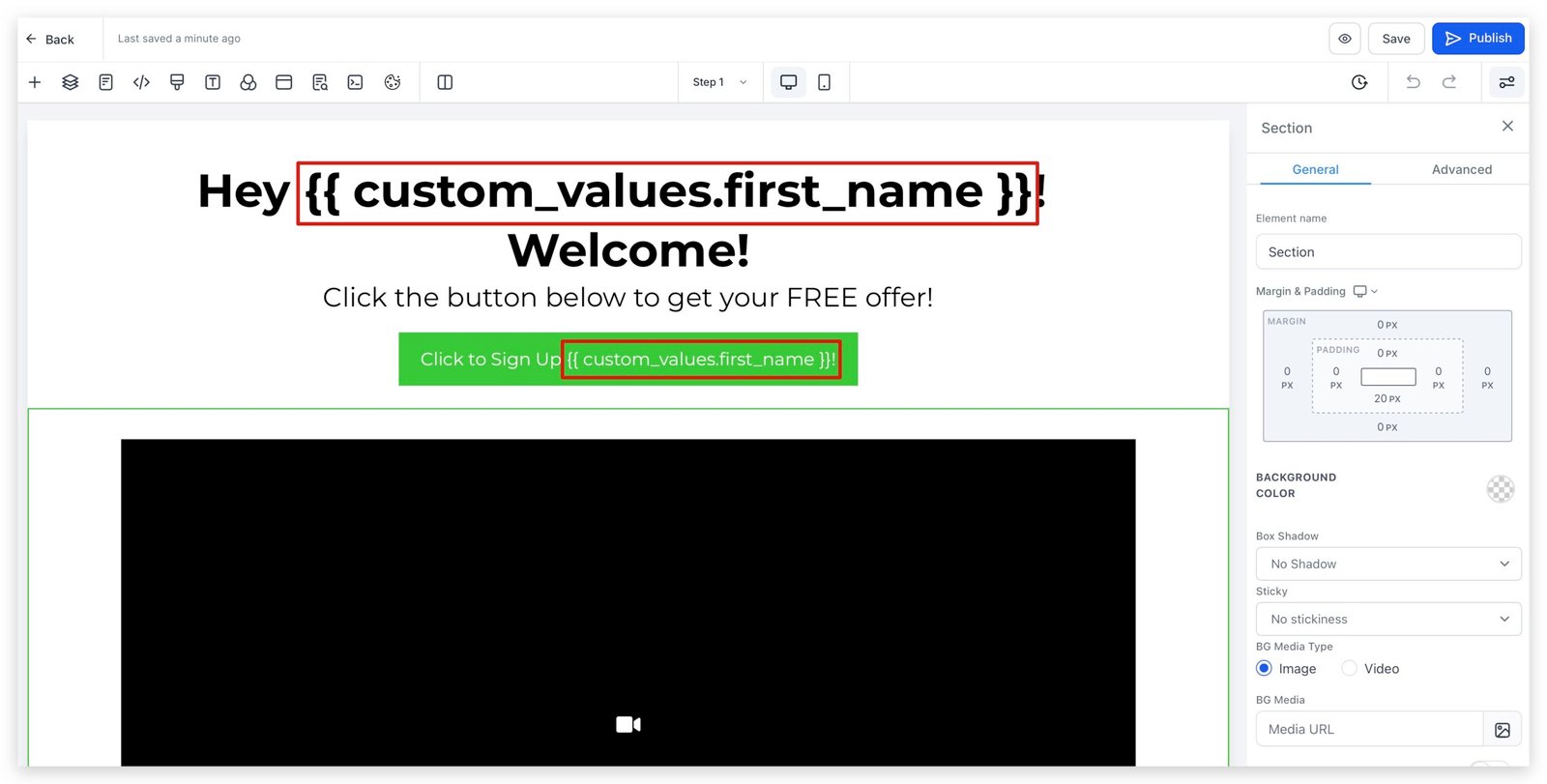Toggle the page preview eye icon
Screen dimensions: 1547x784
1345,39
